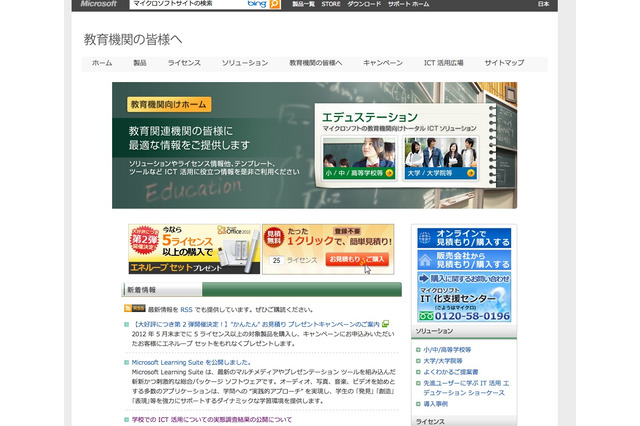Go to ソリューション navigation tab
This screenshot has width=640, height=426.
(x=245, y=63)
